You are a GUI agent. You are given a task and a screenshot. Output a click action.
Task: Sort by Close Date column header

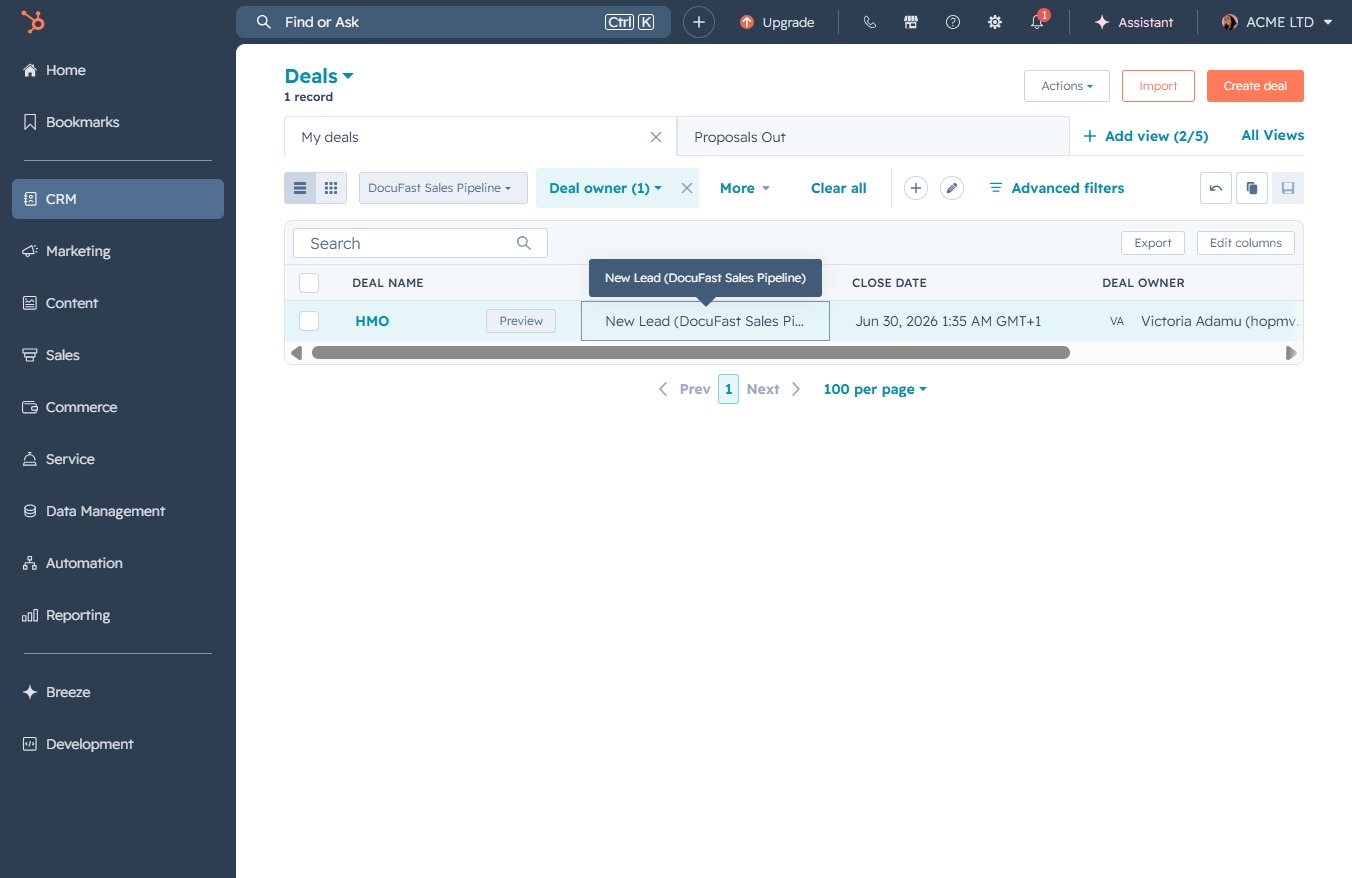[889, 283]
